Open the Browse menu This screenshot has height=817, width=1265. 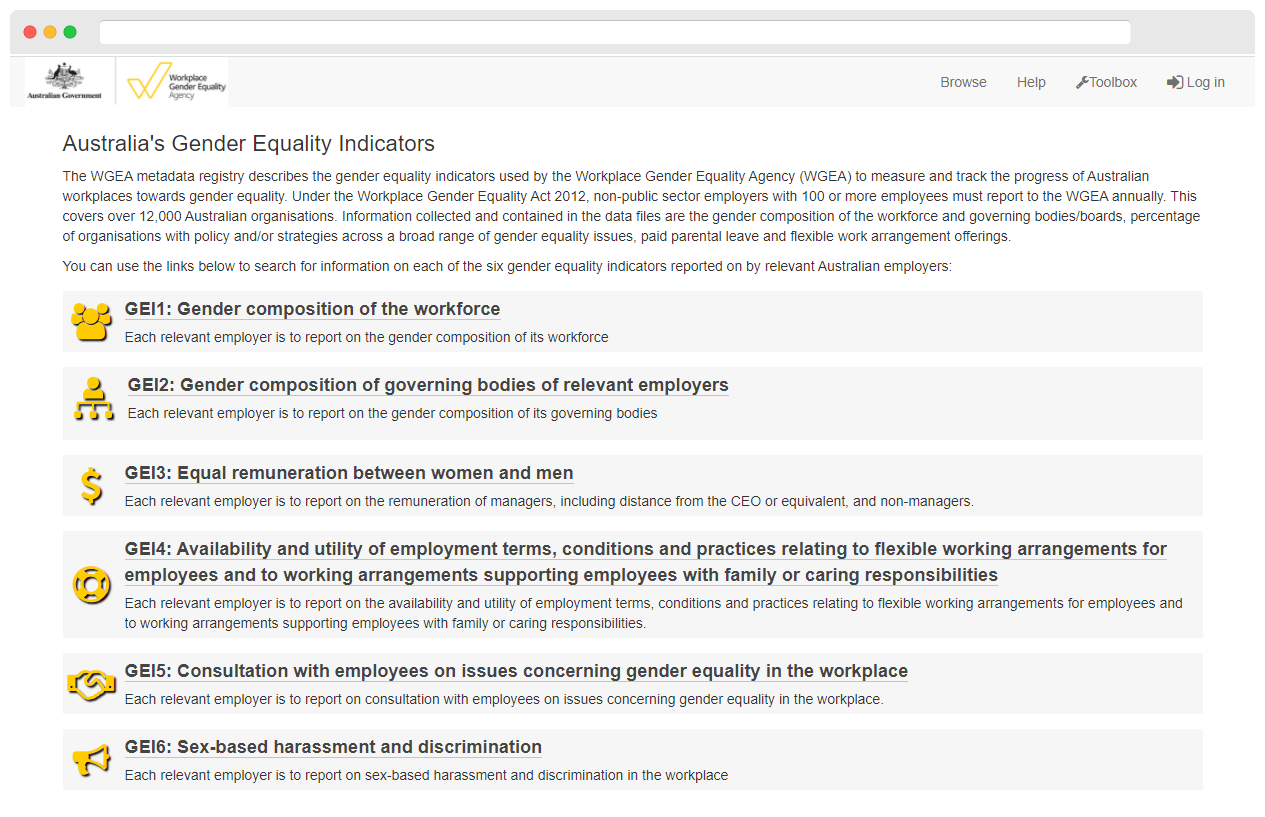tap(963, 82)
